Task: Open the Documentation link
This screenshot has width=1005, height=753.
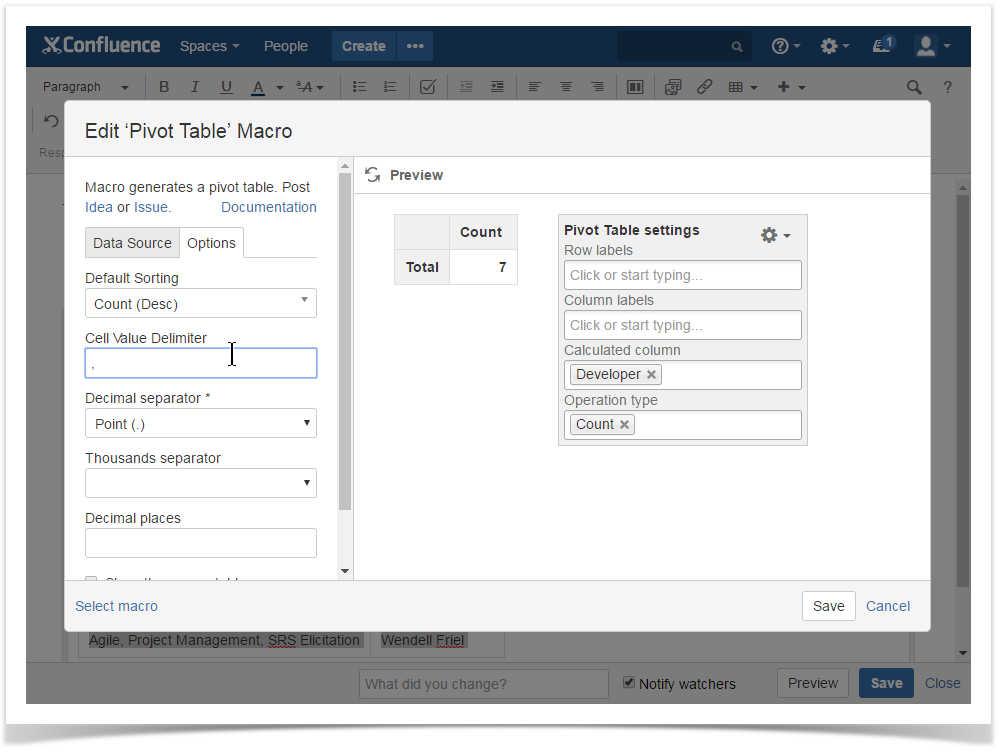Action: coord(268,207)
